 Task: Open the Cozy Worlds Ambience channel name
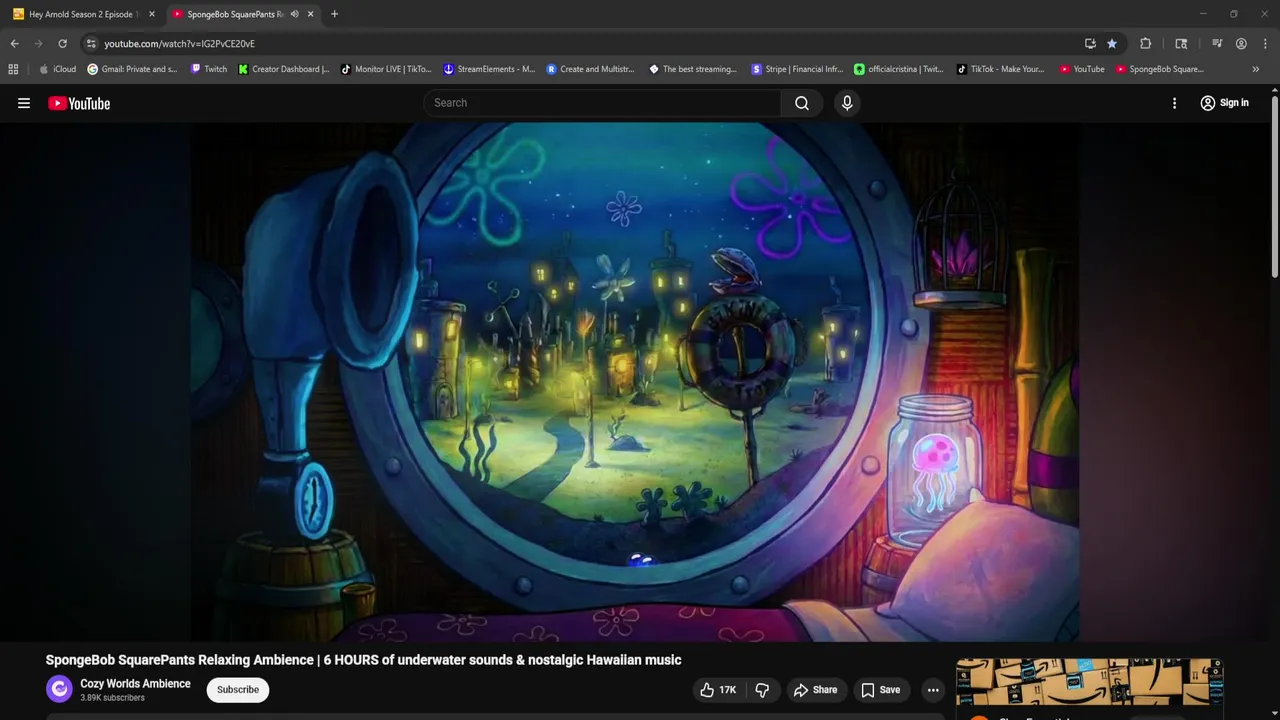pos(135,684)
